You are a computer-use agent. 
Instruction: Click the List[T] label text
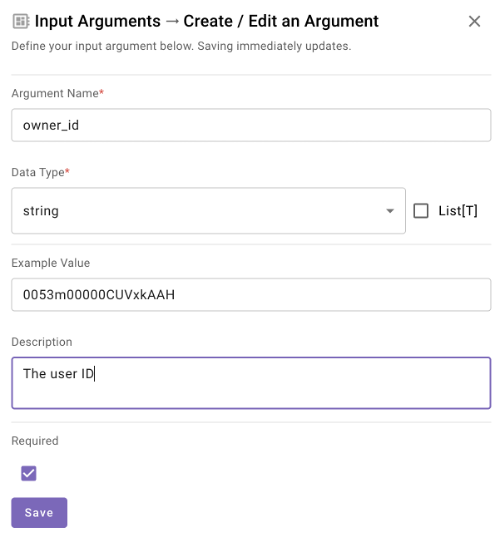pyautogui.click(x=458, y=211)
